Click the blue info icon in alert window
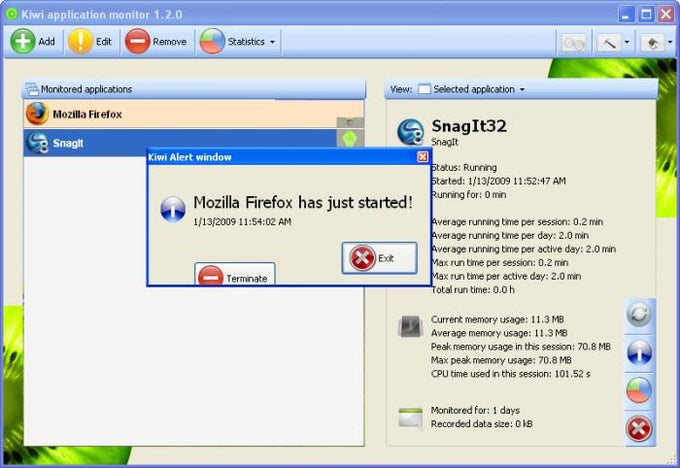Screen dimensions: 680x468 click(x=173, y=209)
